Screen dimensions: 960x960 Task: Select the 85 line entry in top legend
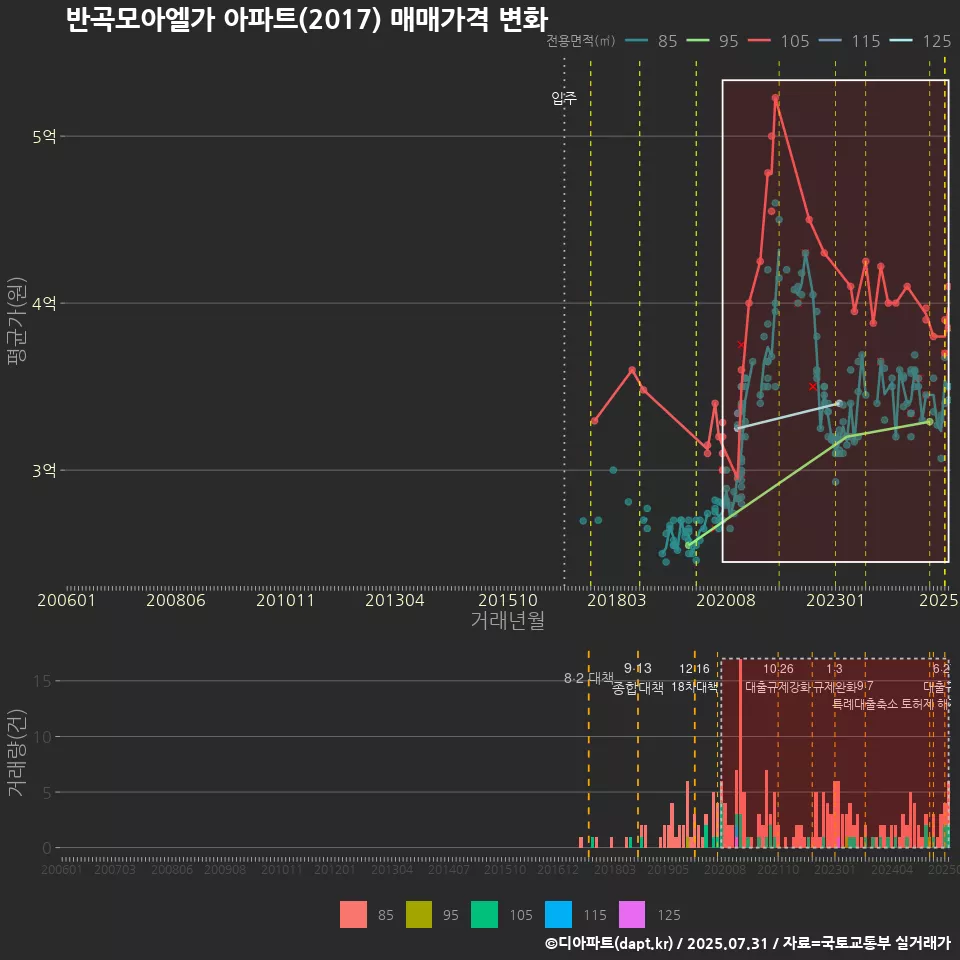[651, 41]
